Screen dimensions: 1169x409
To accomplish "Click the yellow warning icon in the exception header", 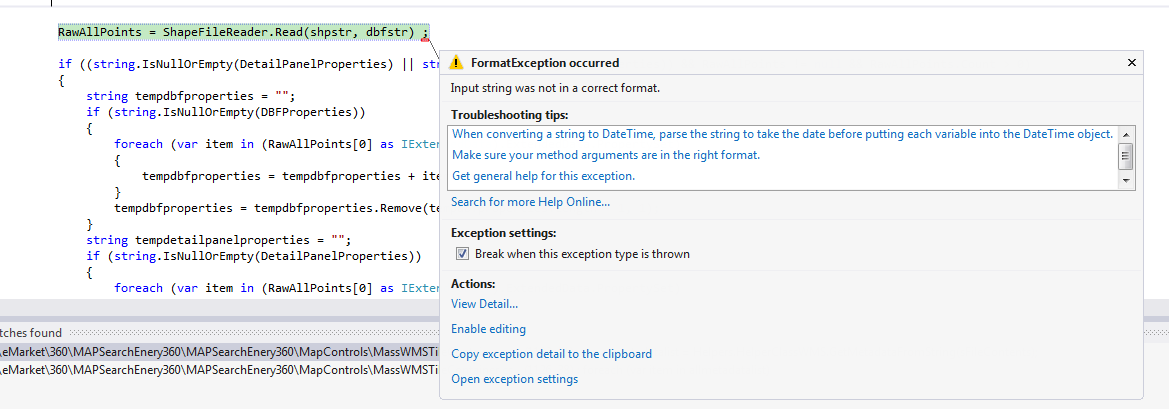I will pos(456,63).
